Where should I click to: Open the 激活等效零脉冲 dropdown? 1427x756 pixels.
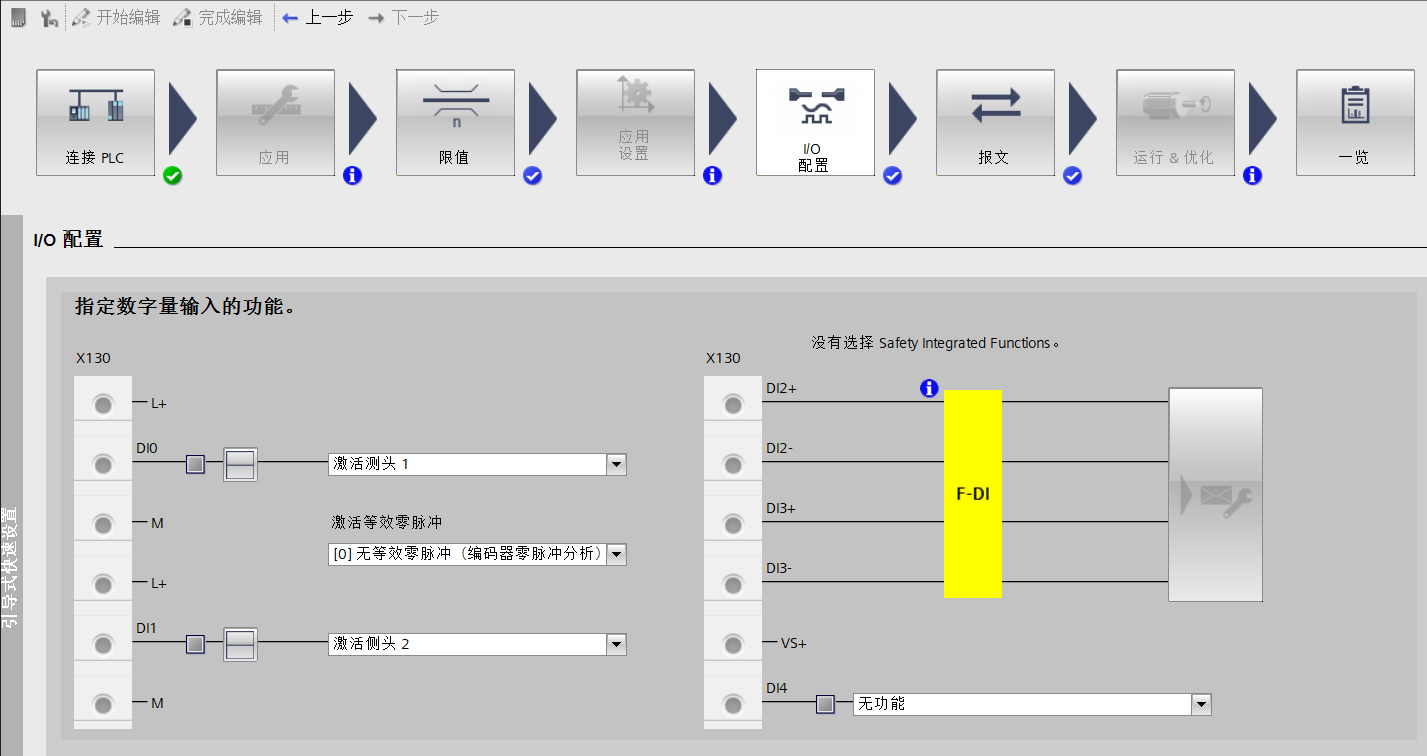[617, 554]
